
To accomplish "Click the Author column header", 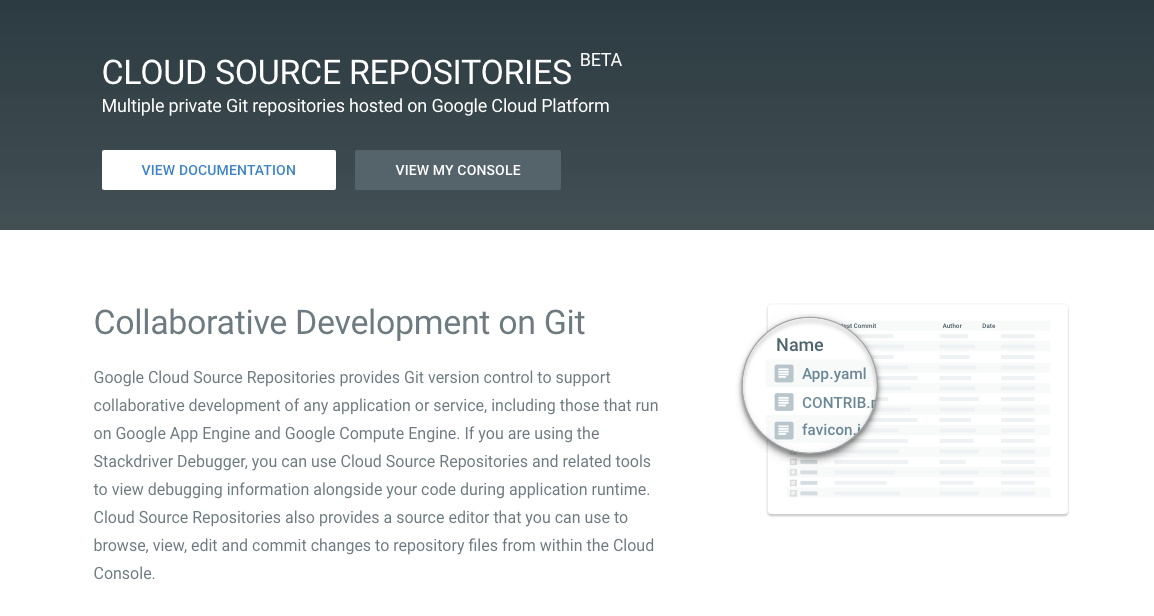I will 952,325.
